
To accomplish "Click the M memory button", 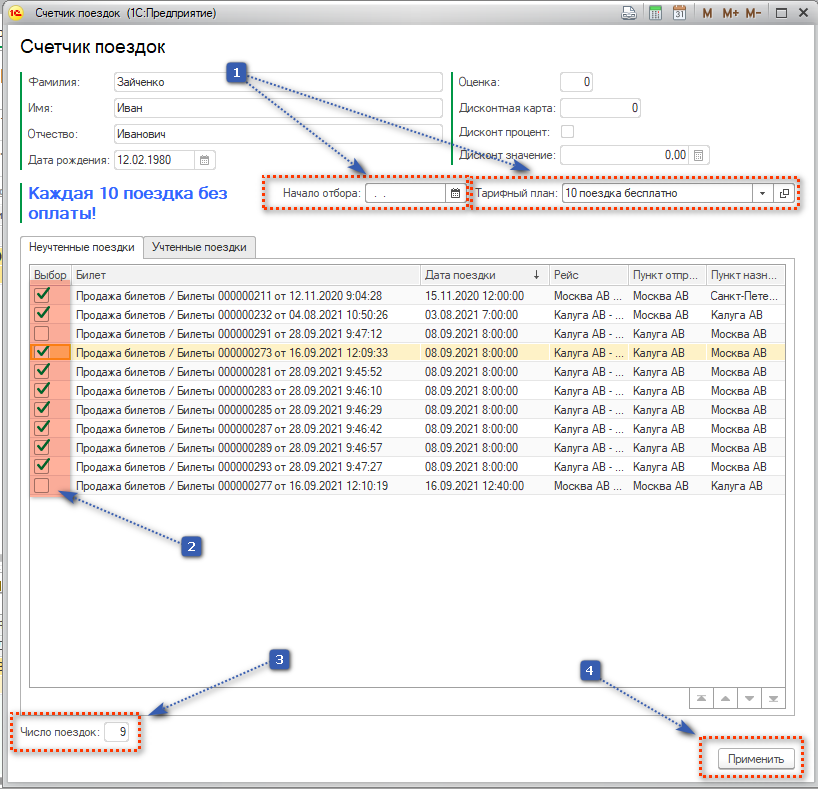I will (707, 13).
